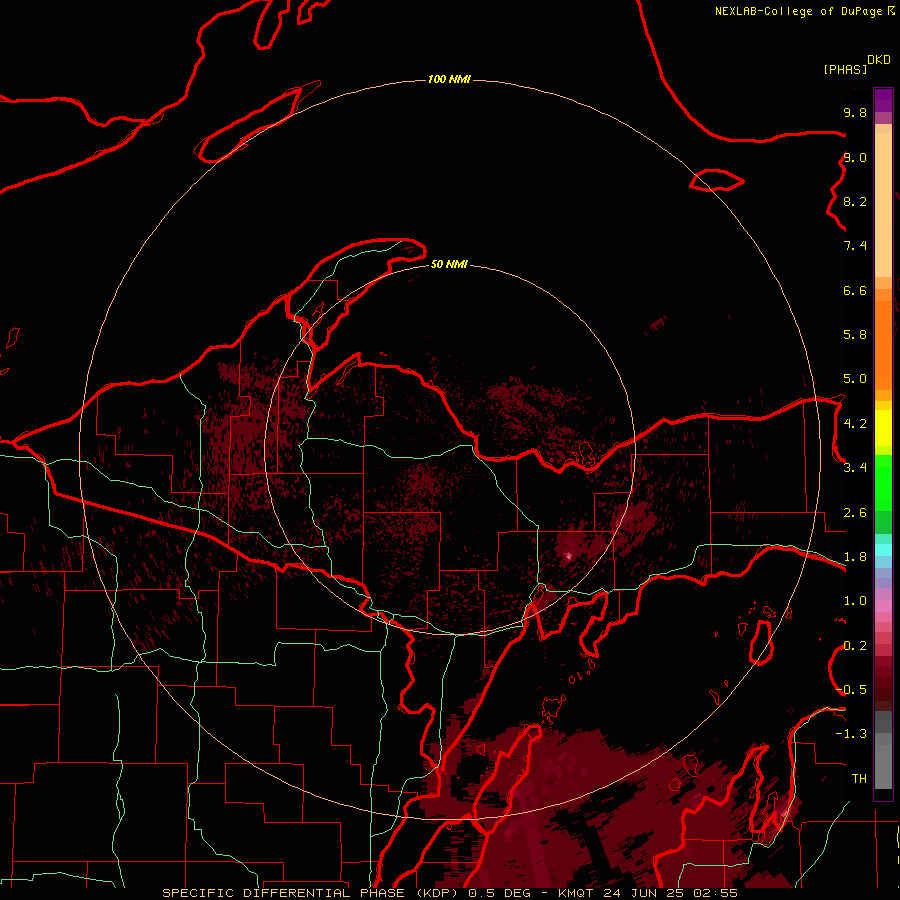900x900 pixels.
Task: Click the bright pink KDP core on the map
Action: pyautogui.click(x=568, y=555)
